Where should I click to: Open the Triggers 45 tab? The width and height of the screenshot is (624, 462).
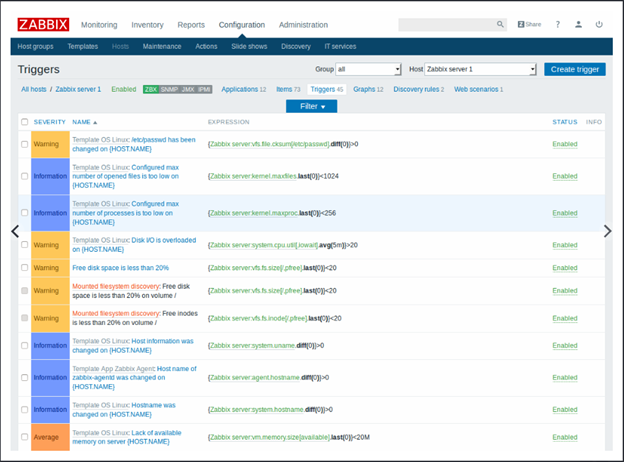(x=327, y=90)
